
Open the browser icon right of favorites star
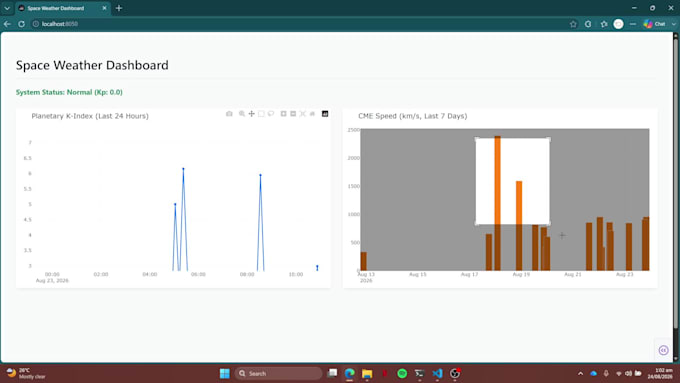[x=588, y=24]
